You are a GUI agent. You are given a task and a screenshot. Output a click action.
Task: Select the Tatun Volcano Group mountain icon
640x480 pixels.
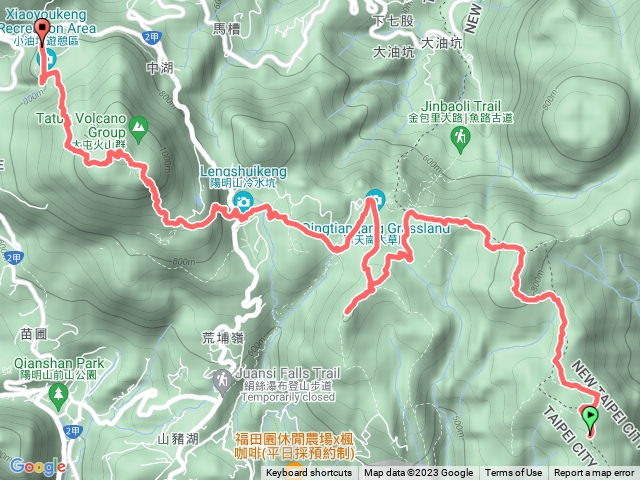pyautogui.click(x=138, y=129)
